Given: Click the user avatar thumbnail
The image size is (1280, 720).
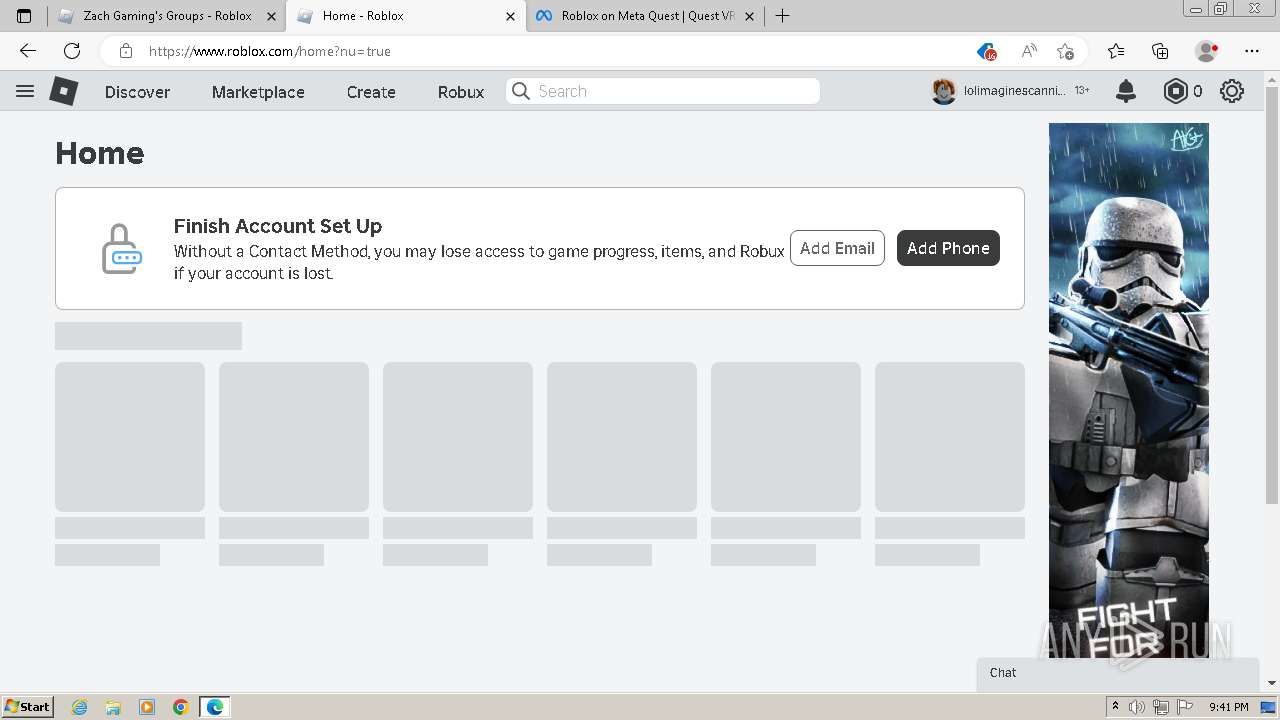Looking at the screenshot, I should [944, 91].
